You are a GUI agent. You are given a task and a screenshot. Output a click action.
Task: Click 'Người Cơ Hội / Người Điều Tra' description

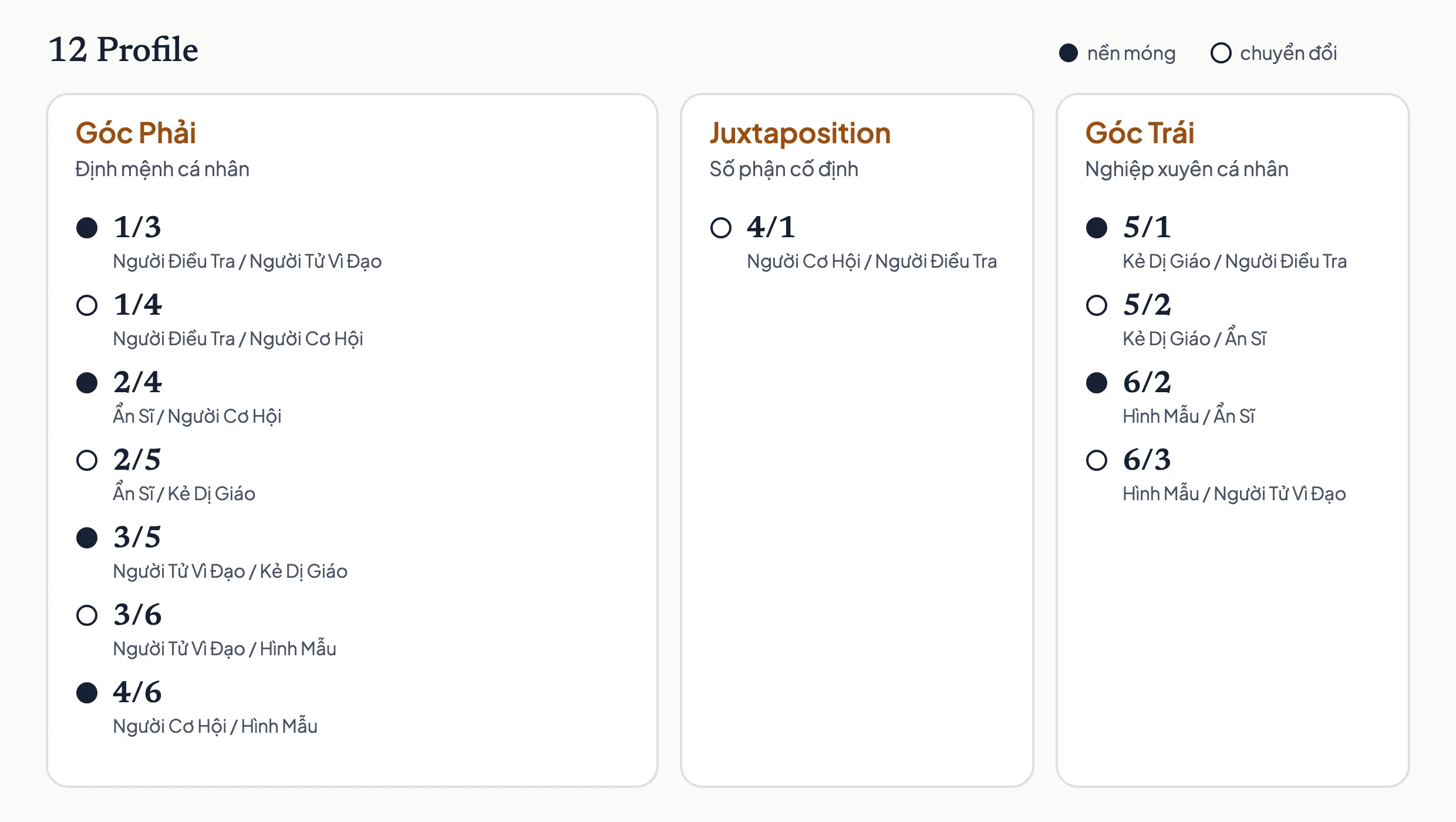(x=872, y=261)
